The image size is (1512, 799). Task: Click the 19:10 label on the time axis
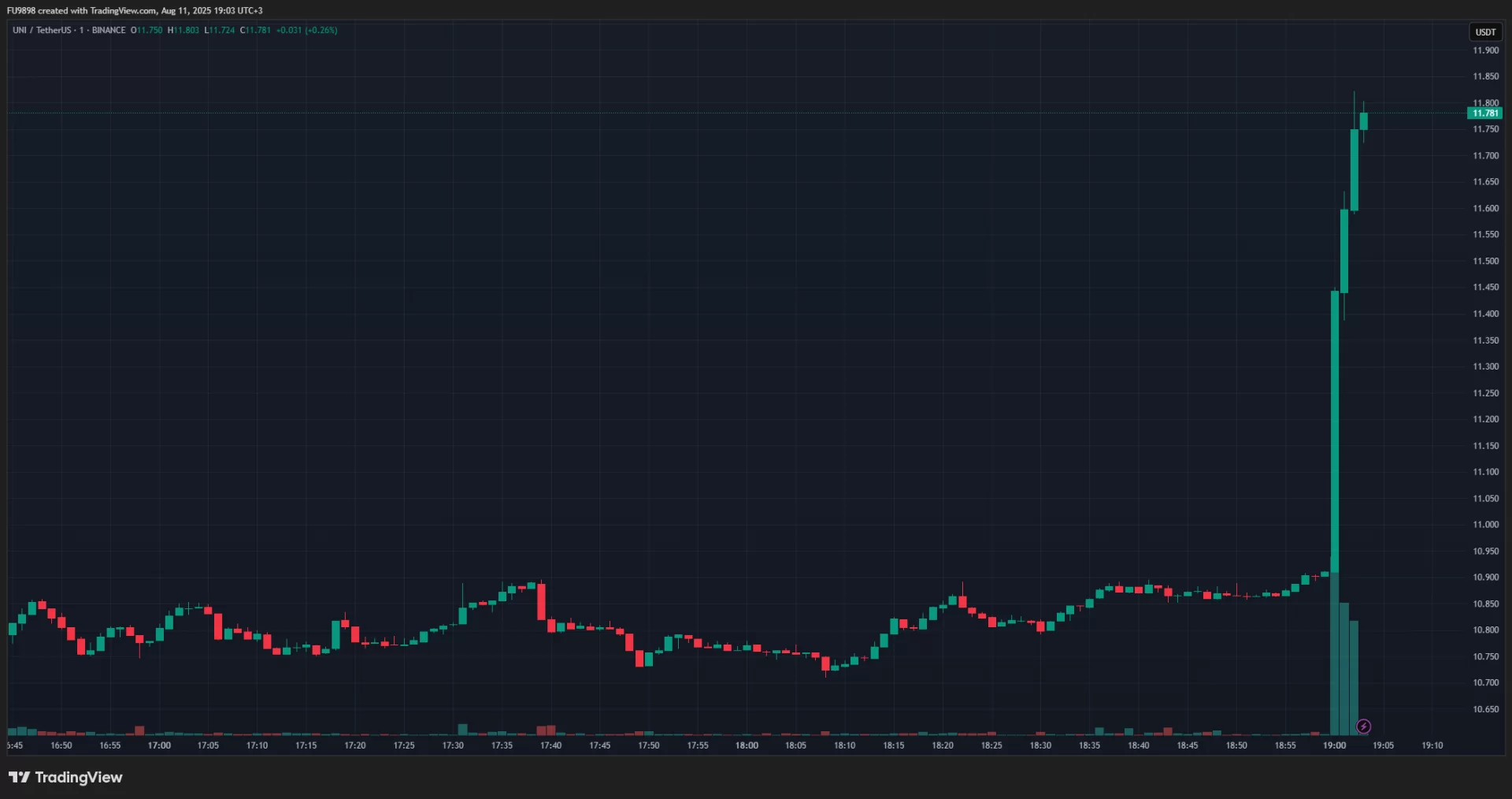[x=1432, y=745]
